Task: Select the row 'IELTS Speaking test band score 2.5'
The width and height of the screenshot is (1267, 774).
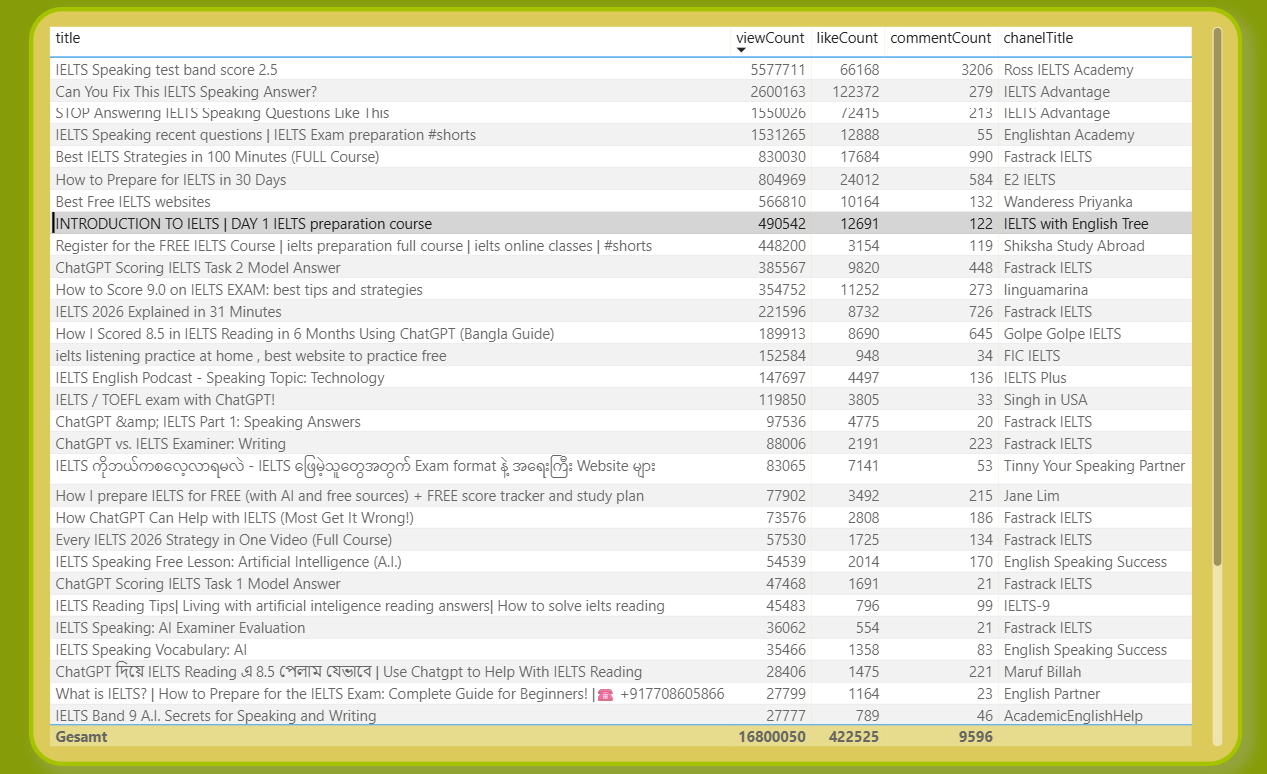Action: tap(167, 70)
